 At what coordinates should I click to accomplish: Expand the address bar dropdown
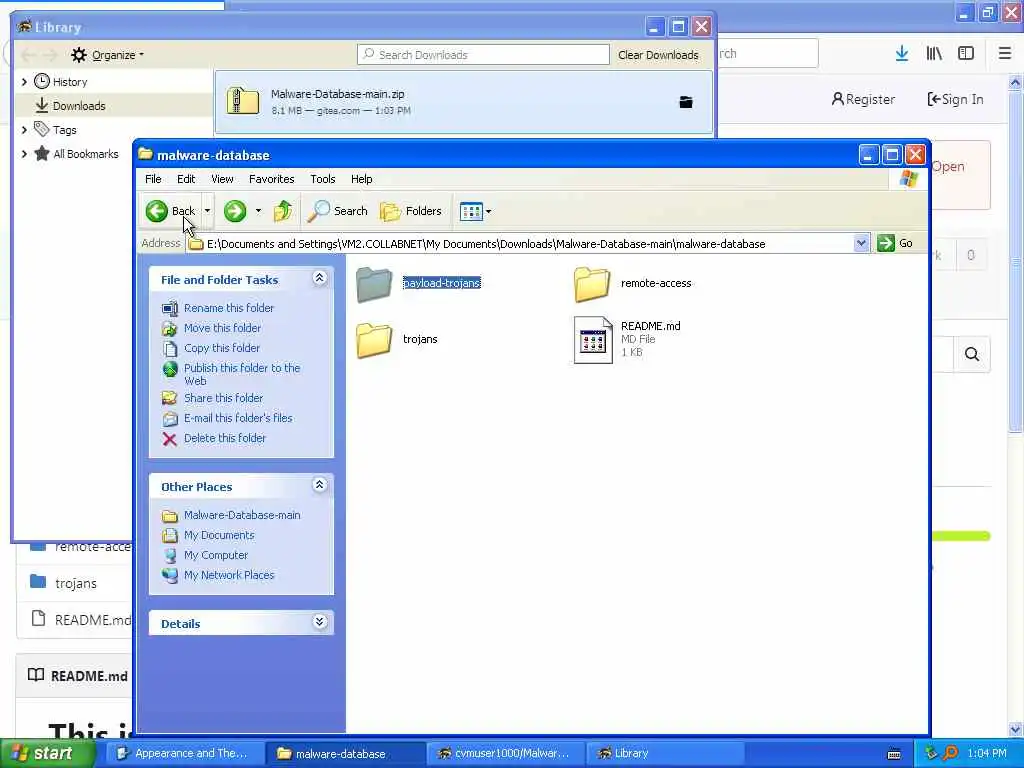coord(861,244)
